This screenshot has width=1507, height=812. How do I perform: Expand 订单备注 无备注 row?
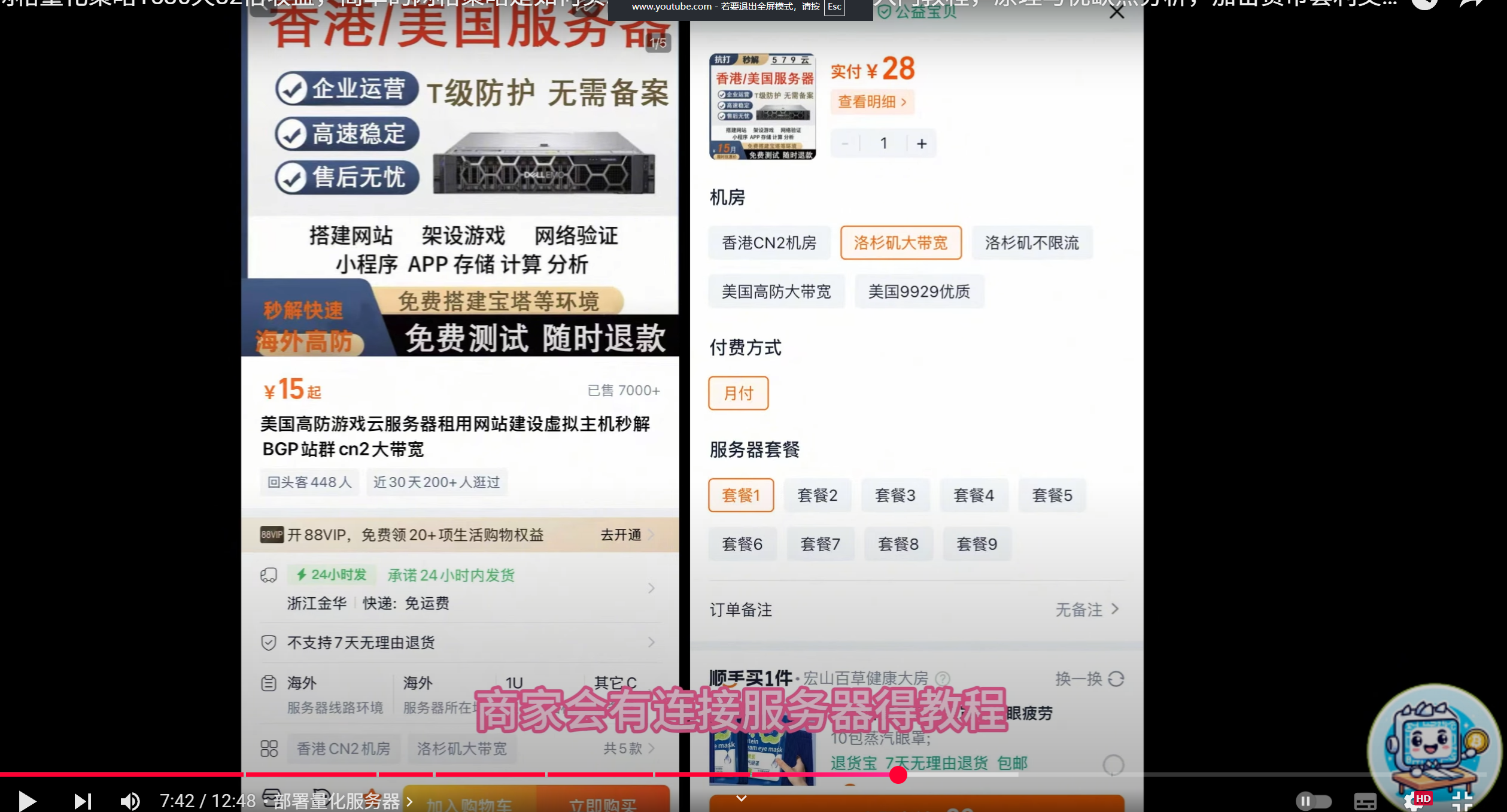[1087, 610]
